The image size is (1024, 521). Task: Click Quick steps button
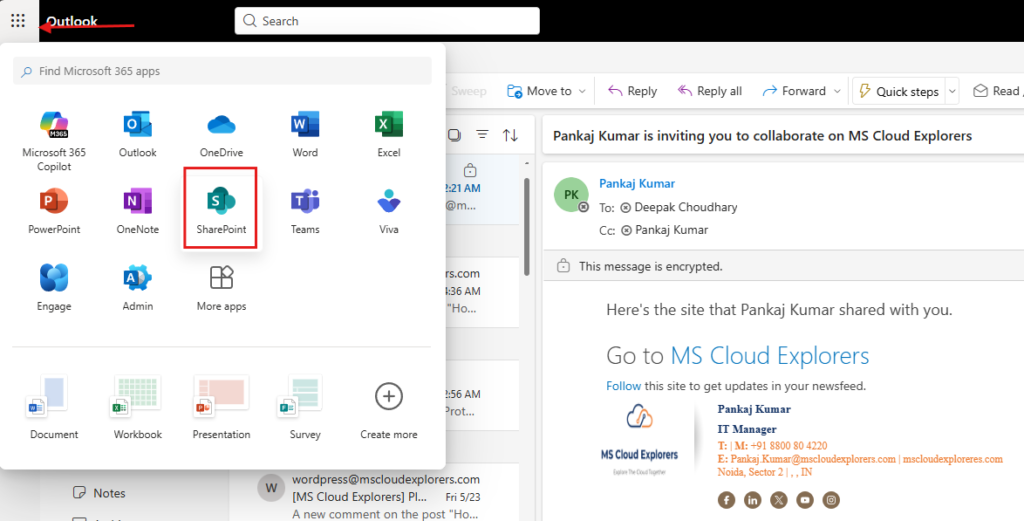coord(899,91)
